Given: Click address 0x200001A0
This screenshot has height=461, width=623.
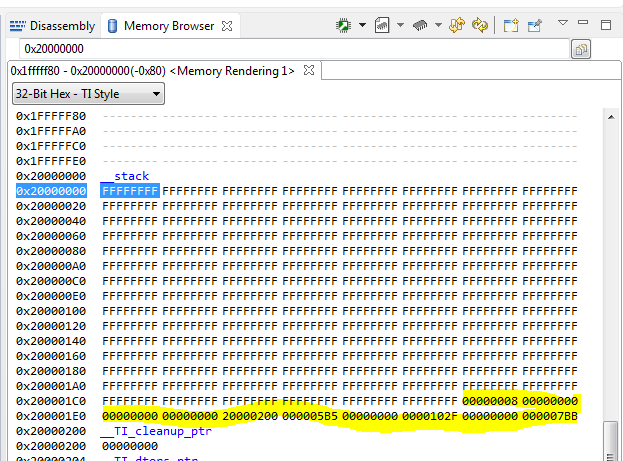Looking at the screenshot, I should click(51, 386).
